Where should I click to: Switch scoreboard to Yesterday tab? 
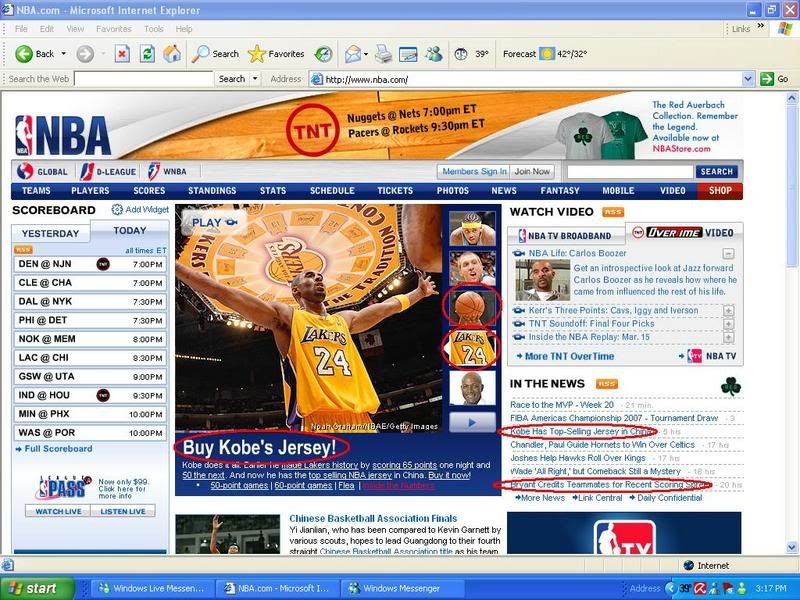(50, 234)
